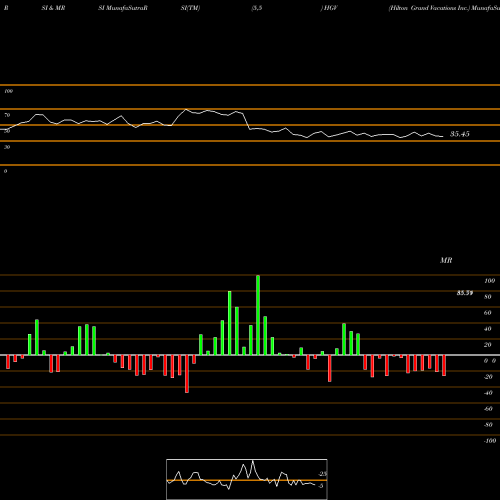500x500 pixels.
Task: Click the '(5,5' parameter text in header
Action: (257, 8)
